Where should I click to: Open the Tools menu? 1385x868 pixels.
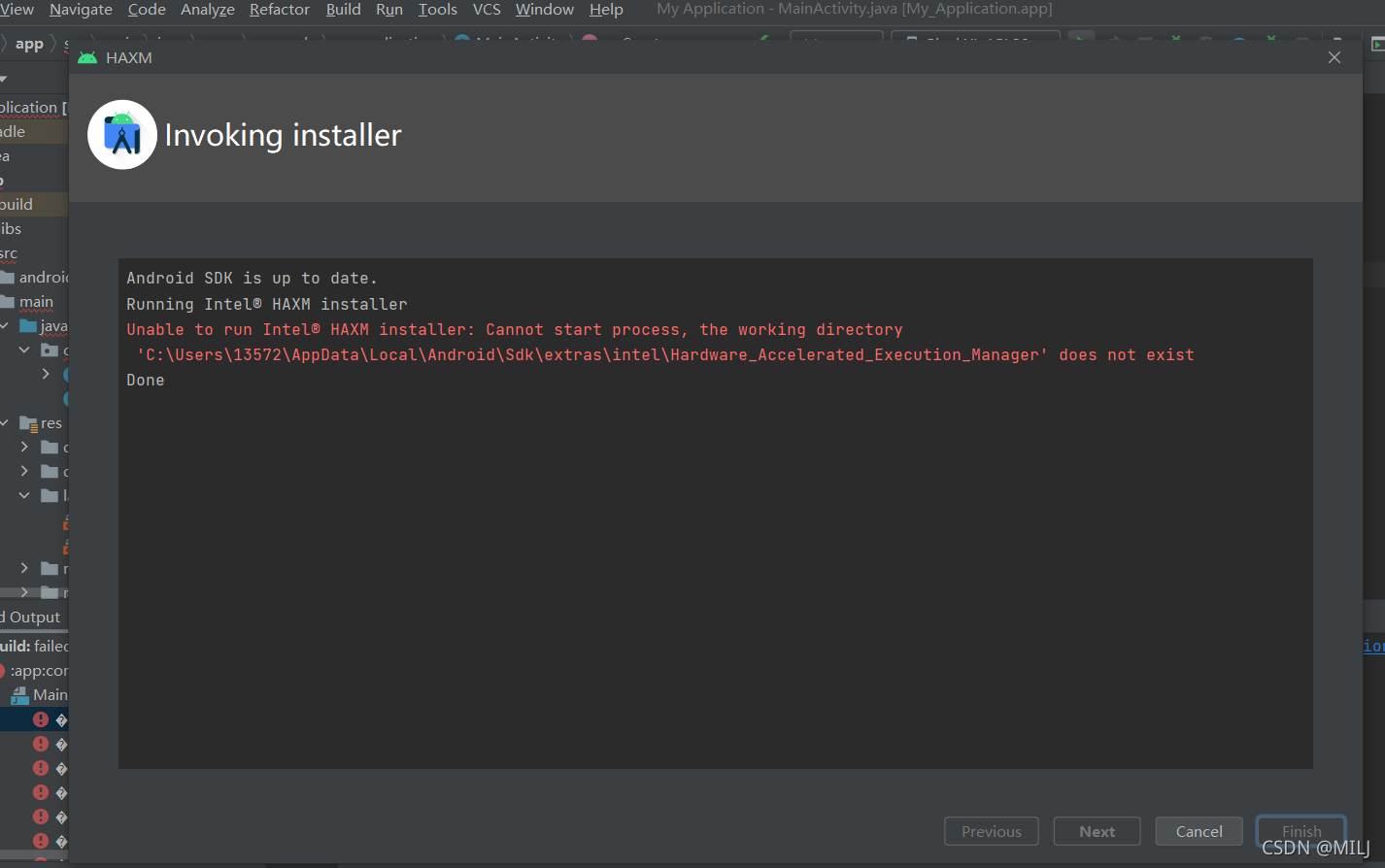(437, 10)
